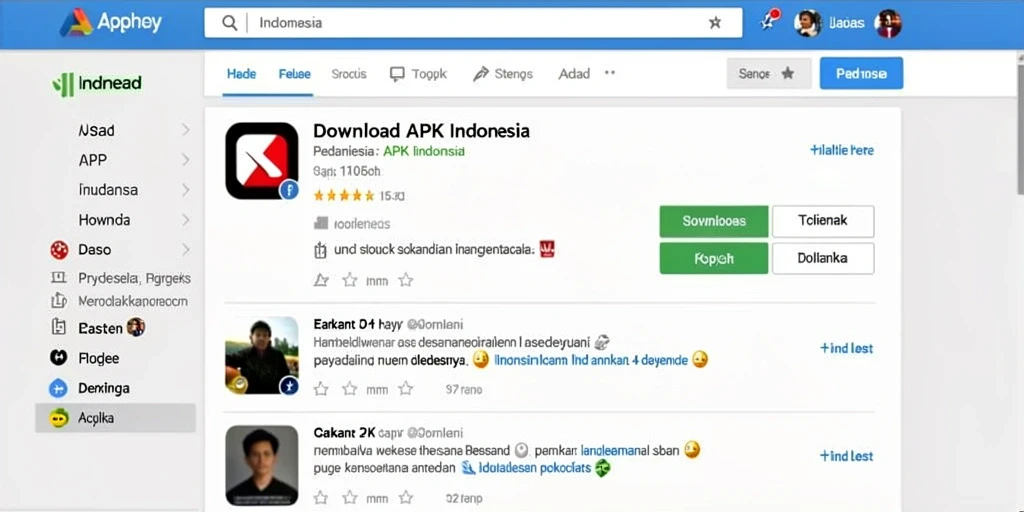This screenshot has width=1024, height=512.
Task: Switch to the Feluae tab
Action: click(295, 74)
